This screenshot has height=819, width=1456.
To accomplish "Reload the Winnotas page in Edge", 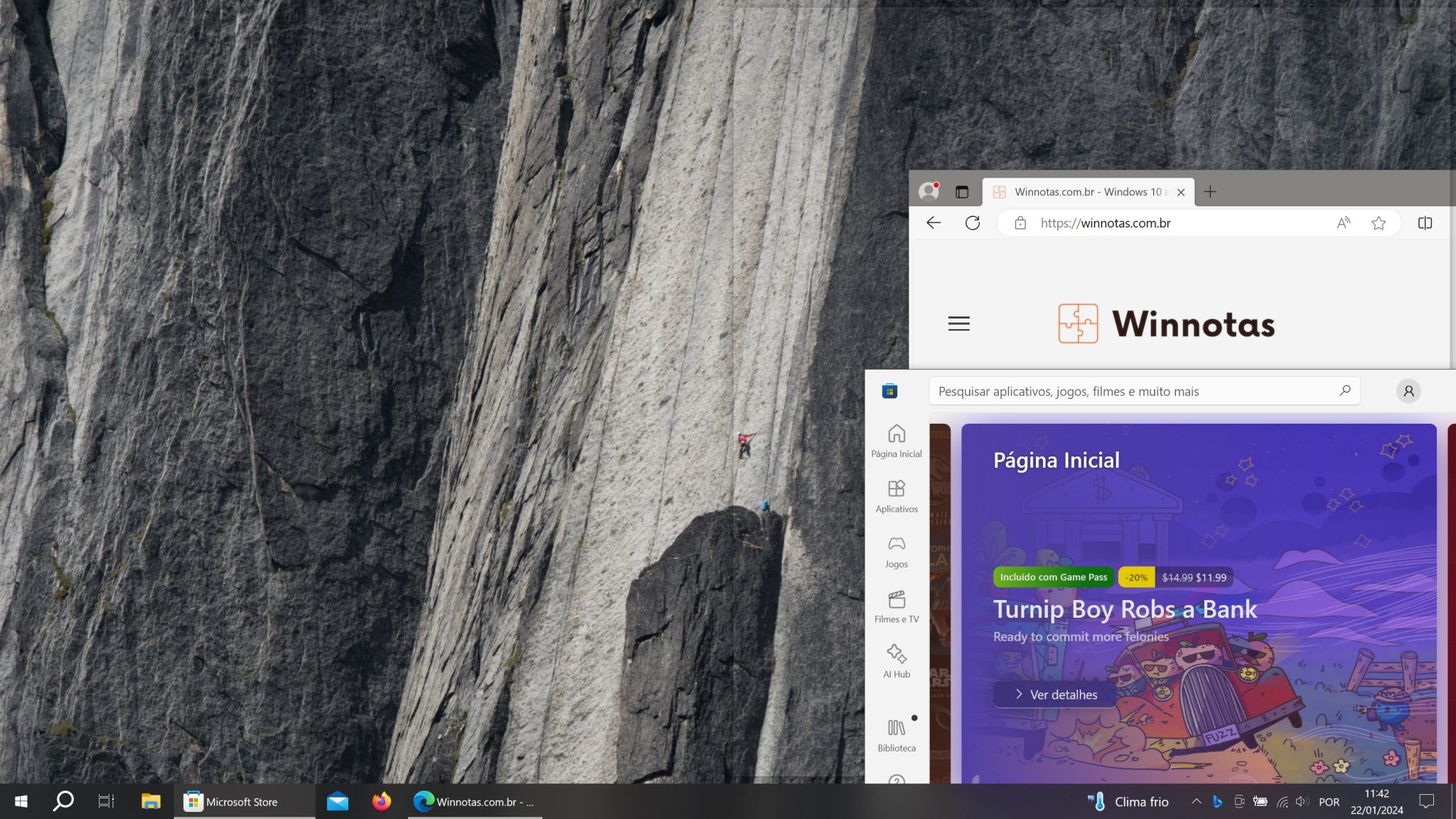I will click(x=973, y=223).
